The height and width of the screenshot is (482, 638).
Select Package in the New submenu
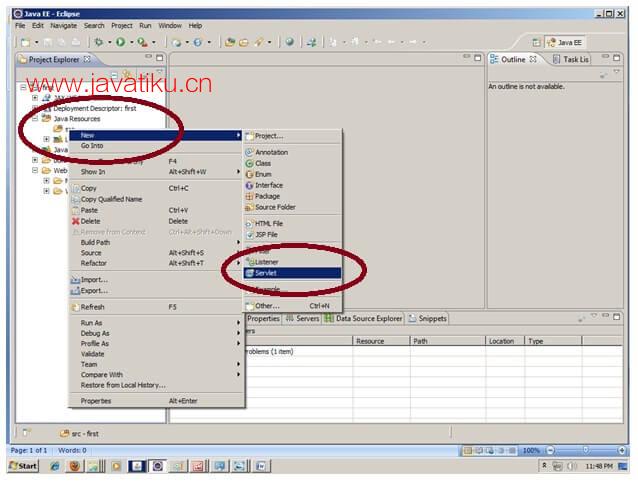tap(292, 196)
